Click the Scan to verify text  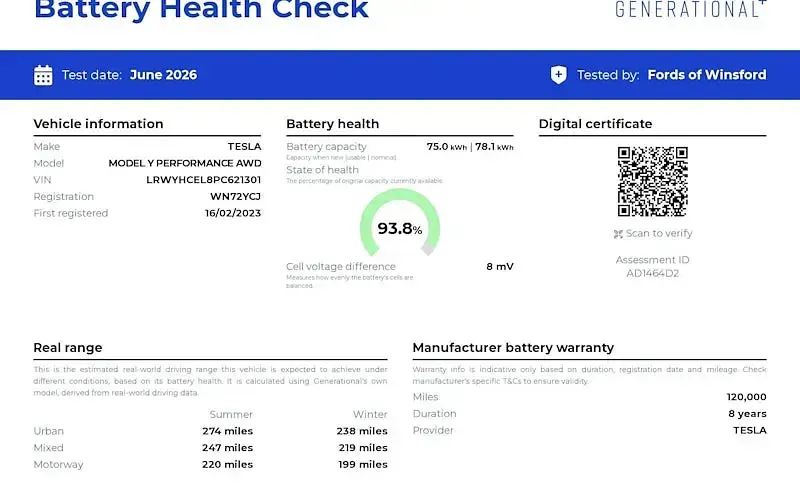click(x=659, y=233)
